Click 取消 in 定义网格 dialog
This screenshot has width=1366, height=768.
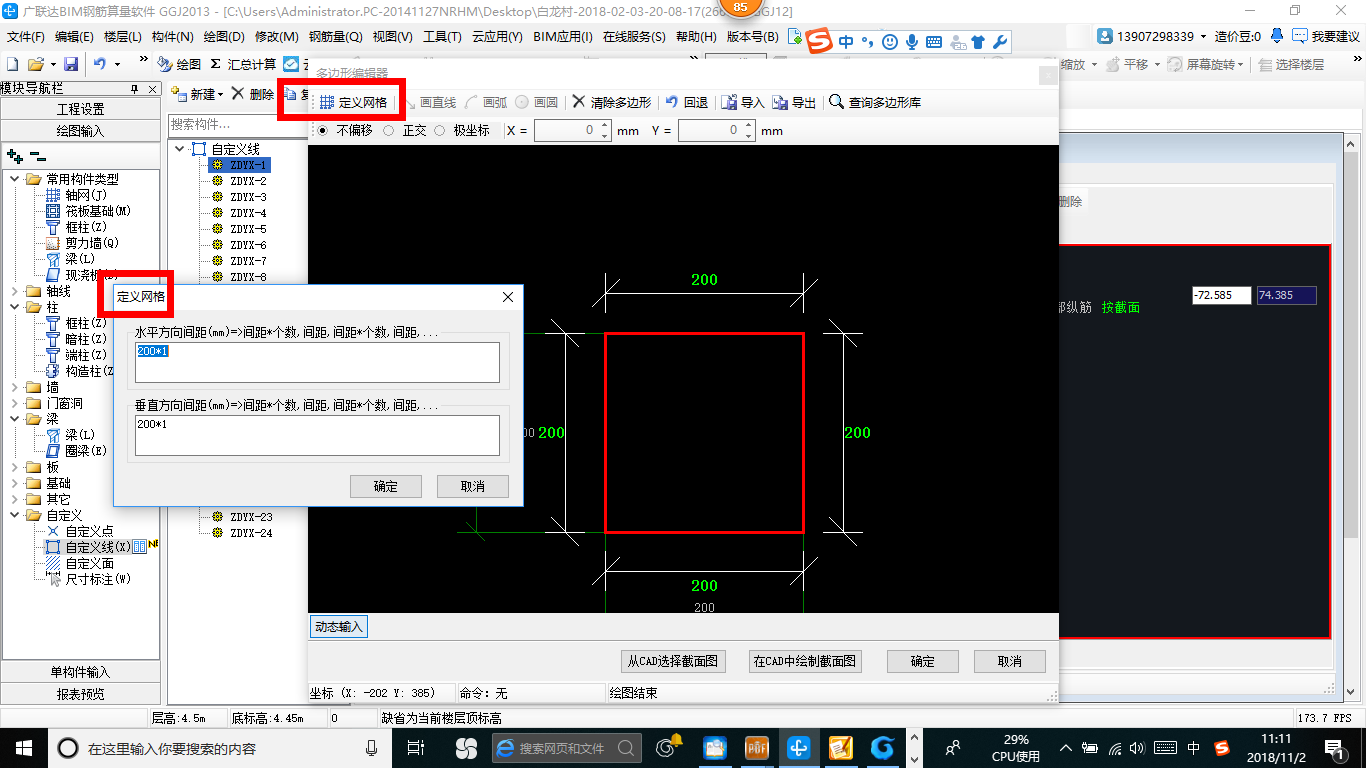tap(473, 486)
